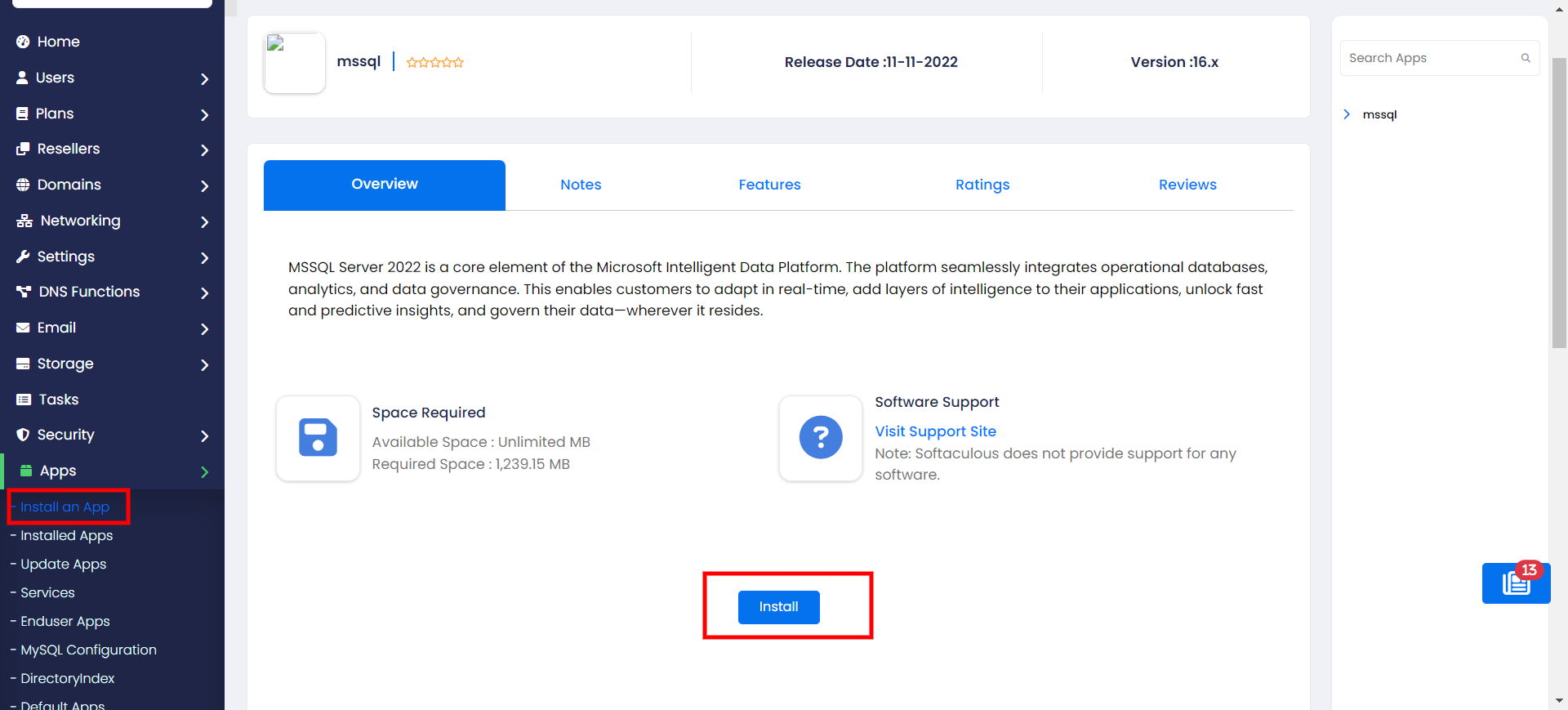The width and height of the screenshot is (1568, 710).
Task: Expand the Settings menu chevron
Action: (204, 258)
